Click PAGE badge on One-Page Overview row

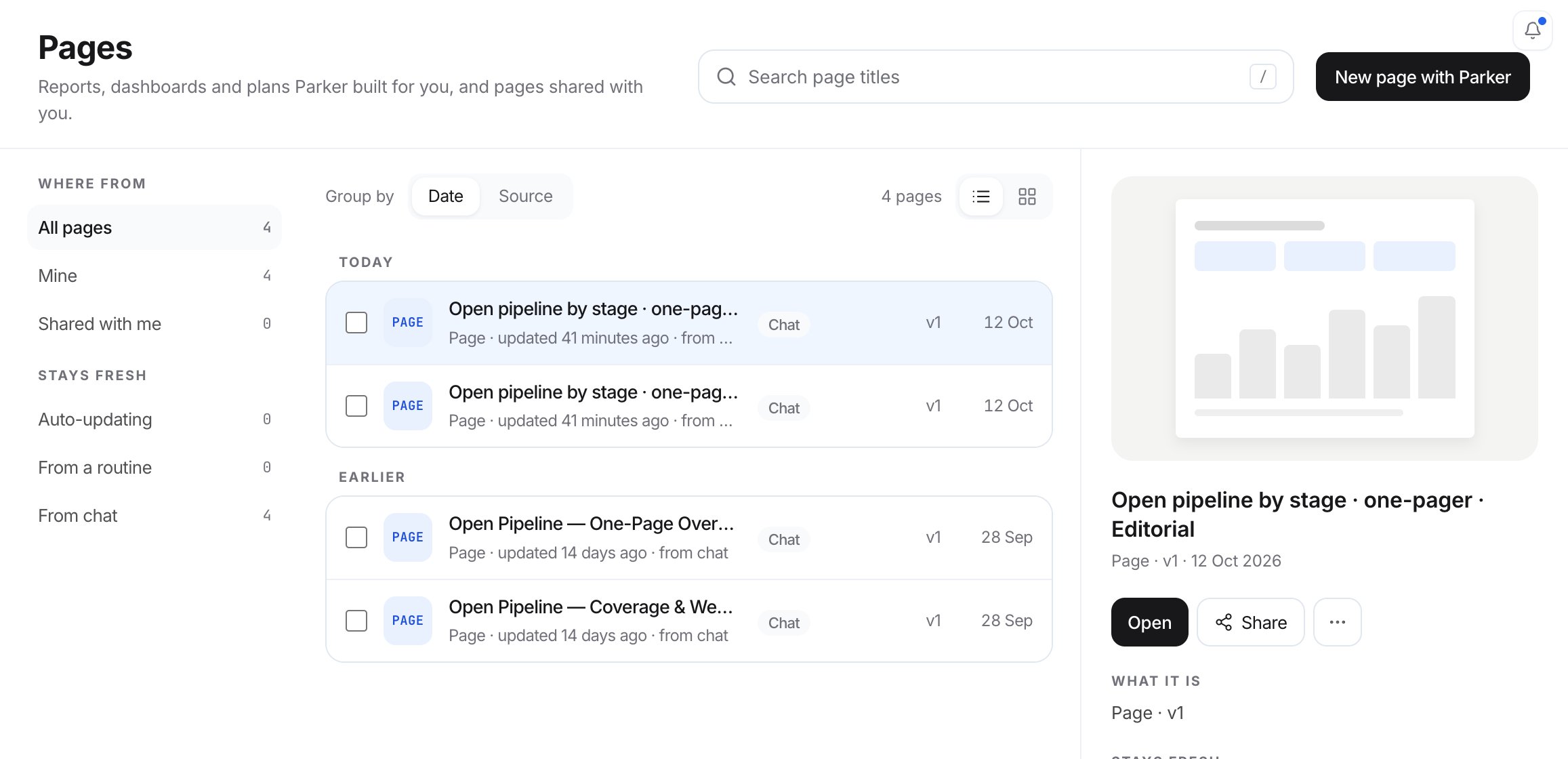click(408, 537)
